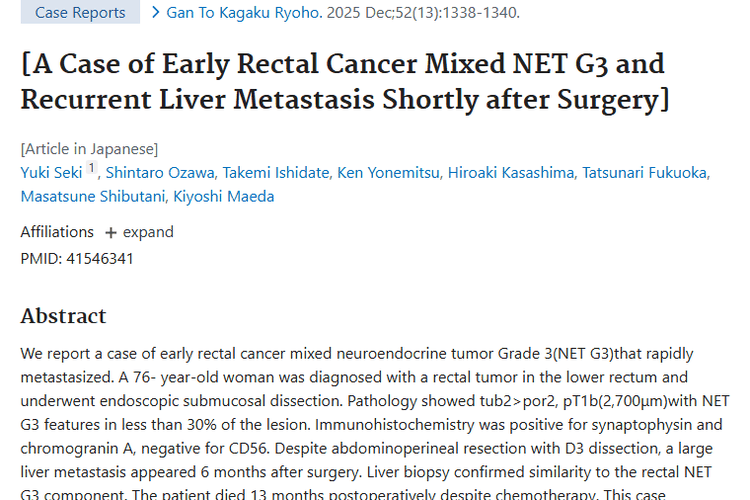This screenshot has height=500, width=750.
Task: Click the plus icon beside Affiliations
Action: [x=110, y=232]
